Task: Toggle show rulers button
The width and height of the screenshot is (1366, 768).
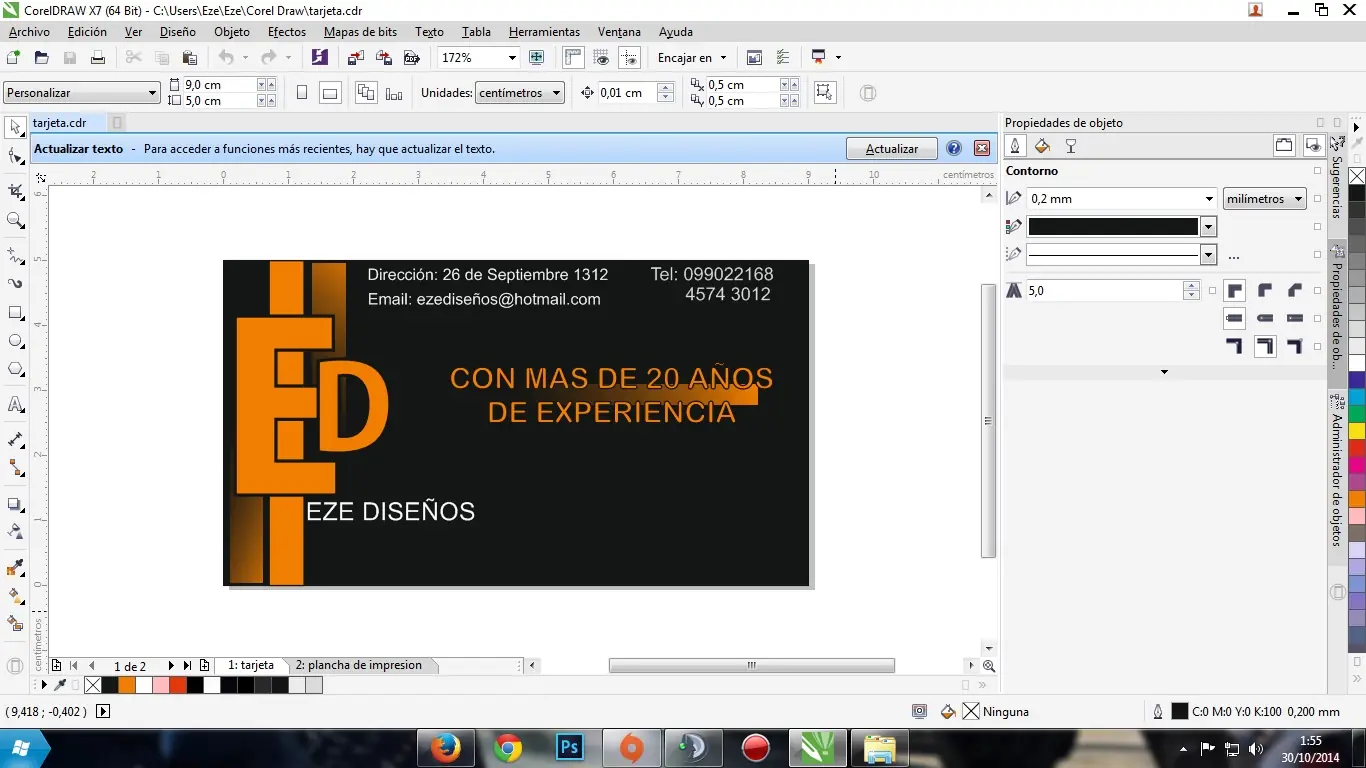Action: pos(573,58)
